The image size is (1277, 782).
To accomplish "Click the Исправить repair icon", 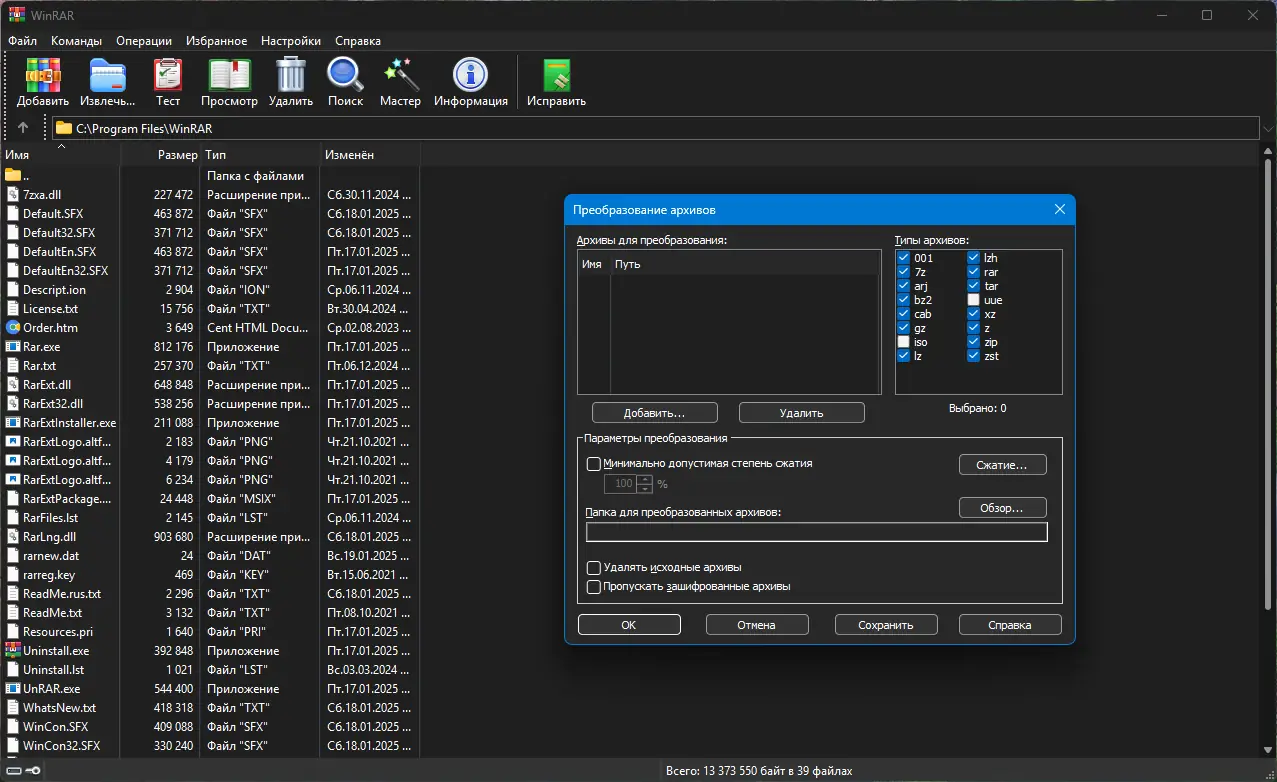I will (556, 82).
